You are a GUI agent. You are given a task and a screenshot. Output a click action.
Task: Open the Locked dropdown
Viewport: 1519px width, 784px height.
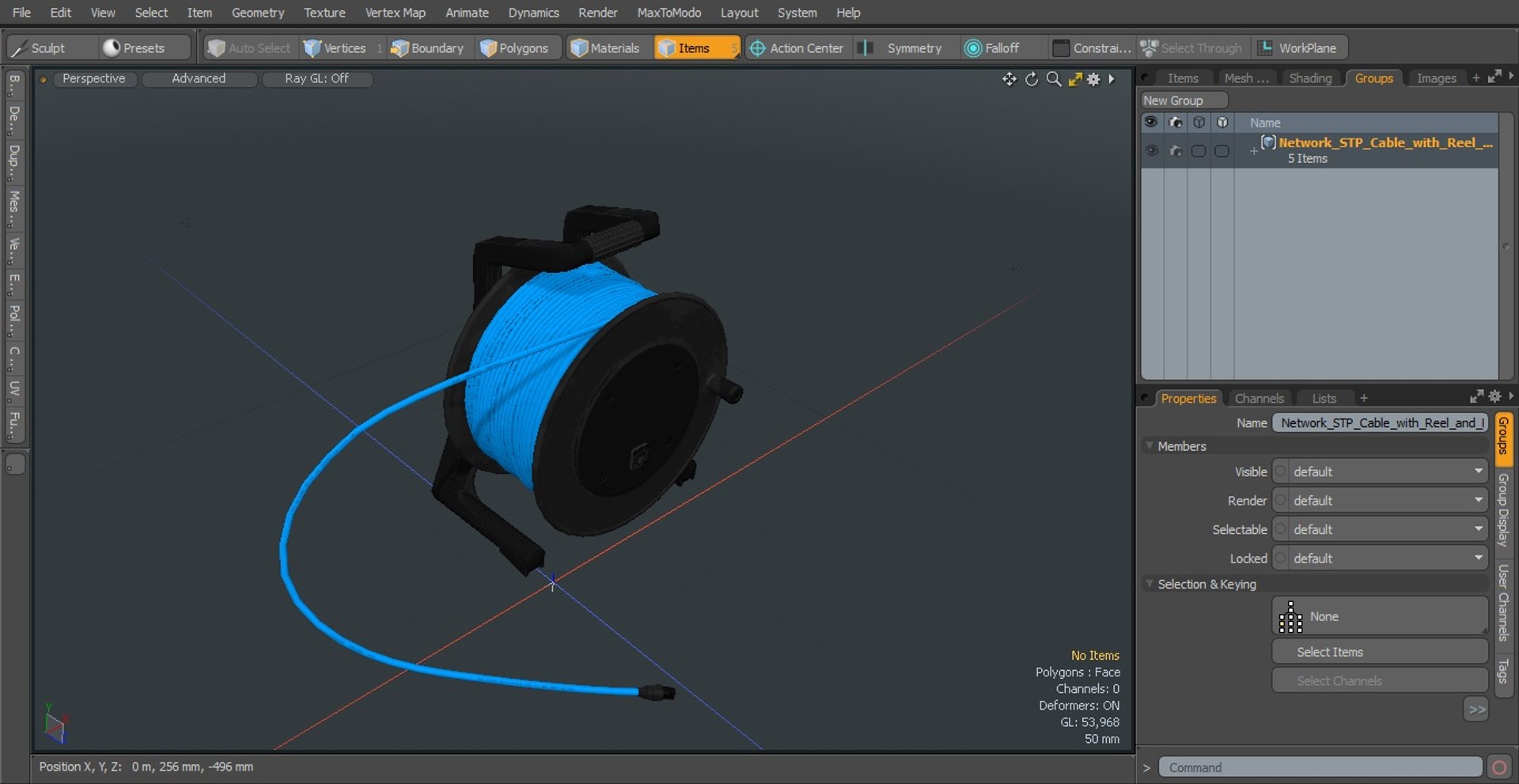pos(1380,559)
